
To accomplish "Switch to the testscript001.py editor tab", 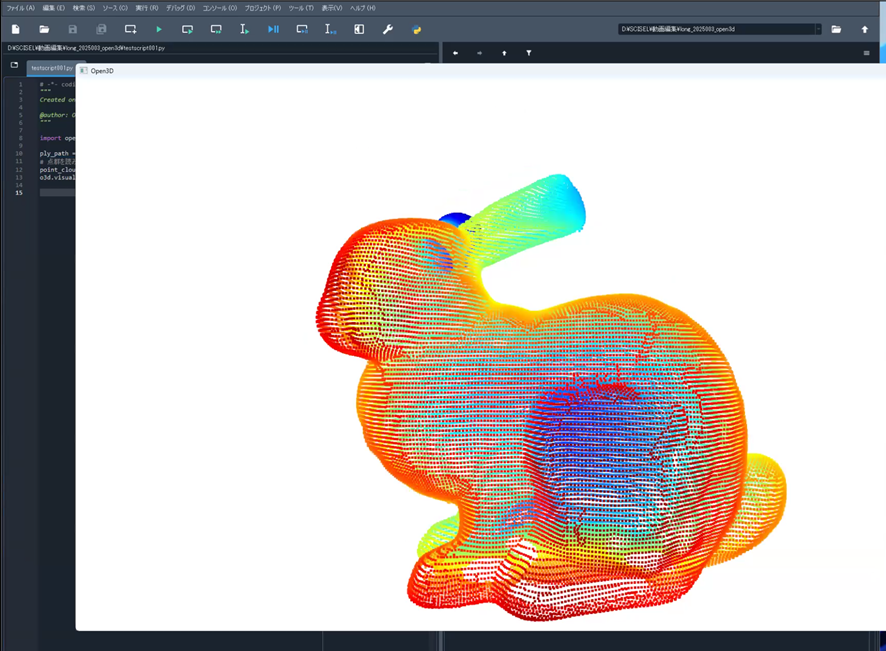I will pyautogui.click(x=52, y=68).
